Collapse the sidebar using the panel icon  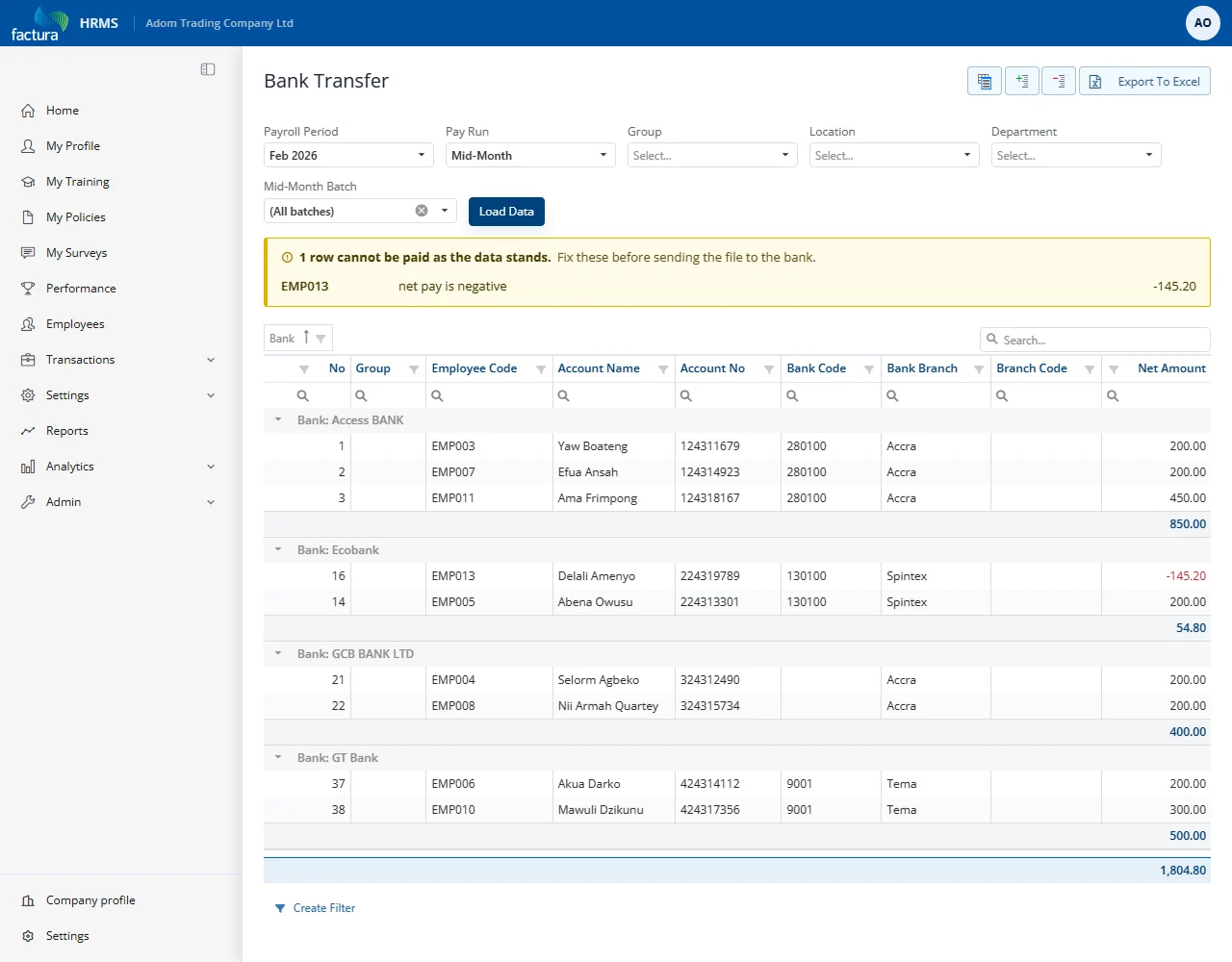point(208,69)
